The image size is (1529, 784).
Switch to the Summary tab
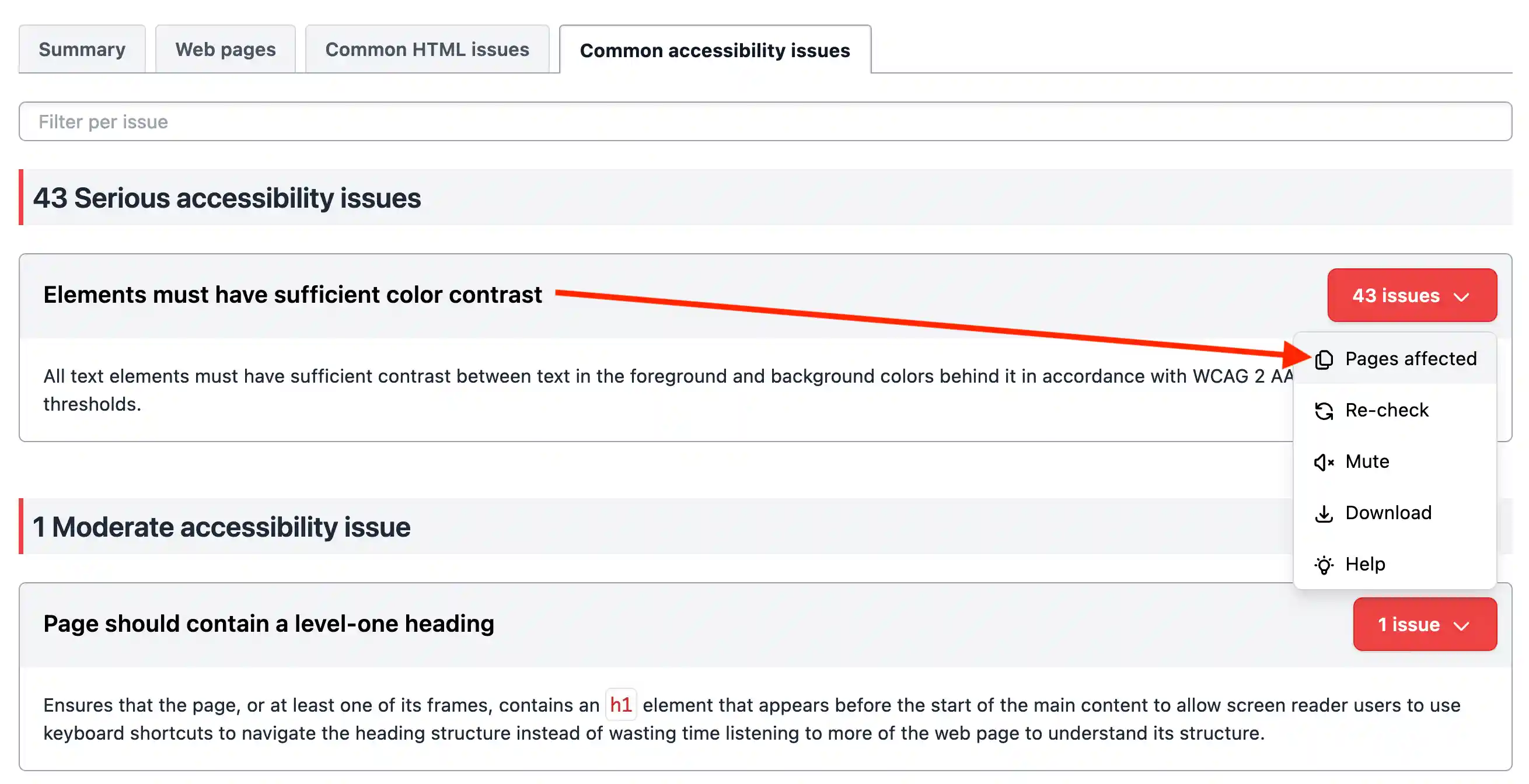pos(82,49)
